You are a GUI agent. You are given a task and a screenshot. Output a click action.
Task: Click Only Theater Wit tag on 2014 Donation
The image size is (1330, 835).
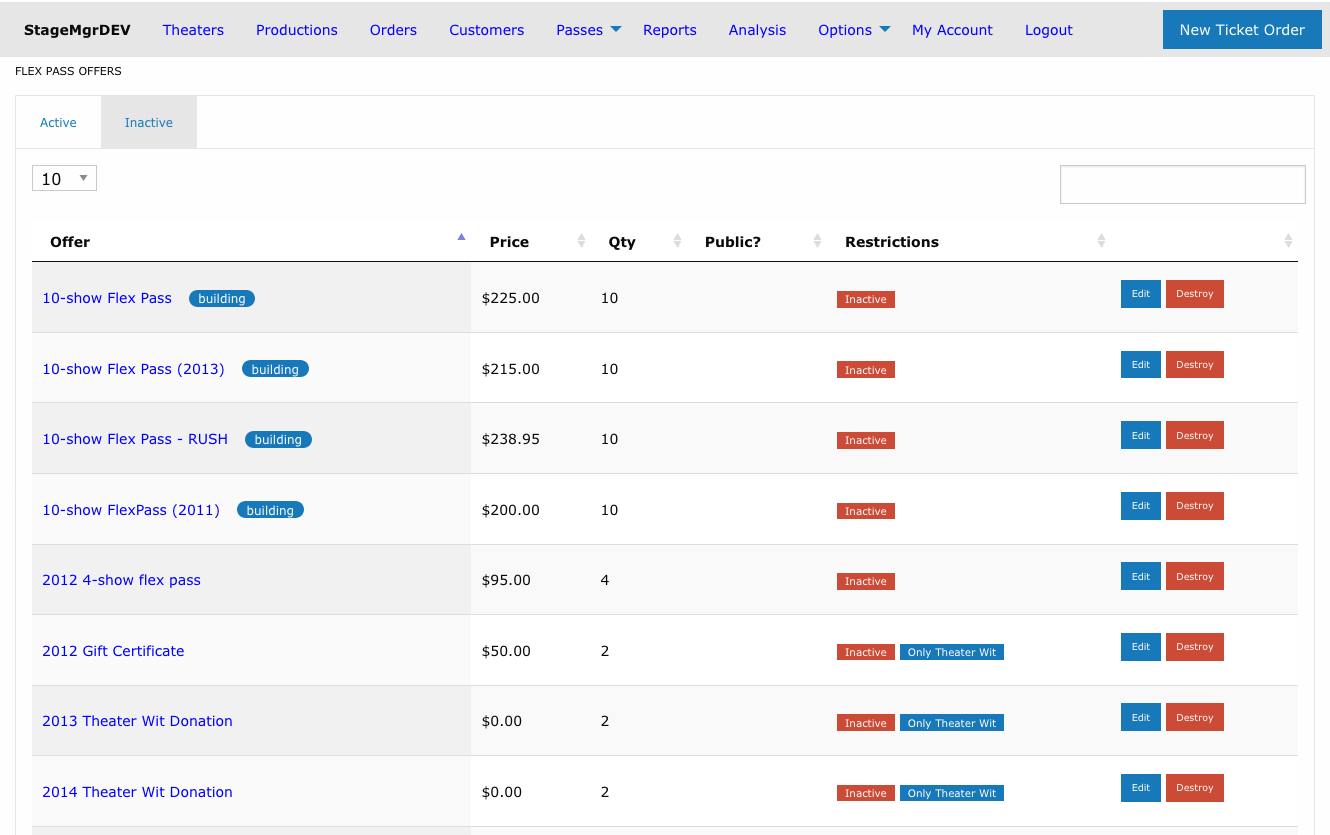(x=952, y=793)
